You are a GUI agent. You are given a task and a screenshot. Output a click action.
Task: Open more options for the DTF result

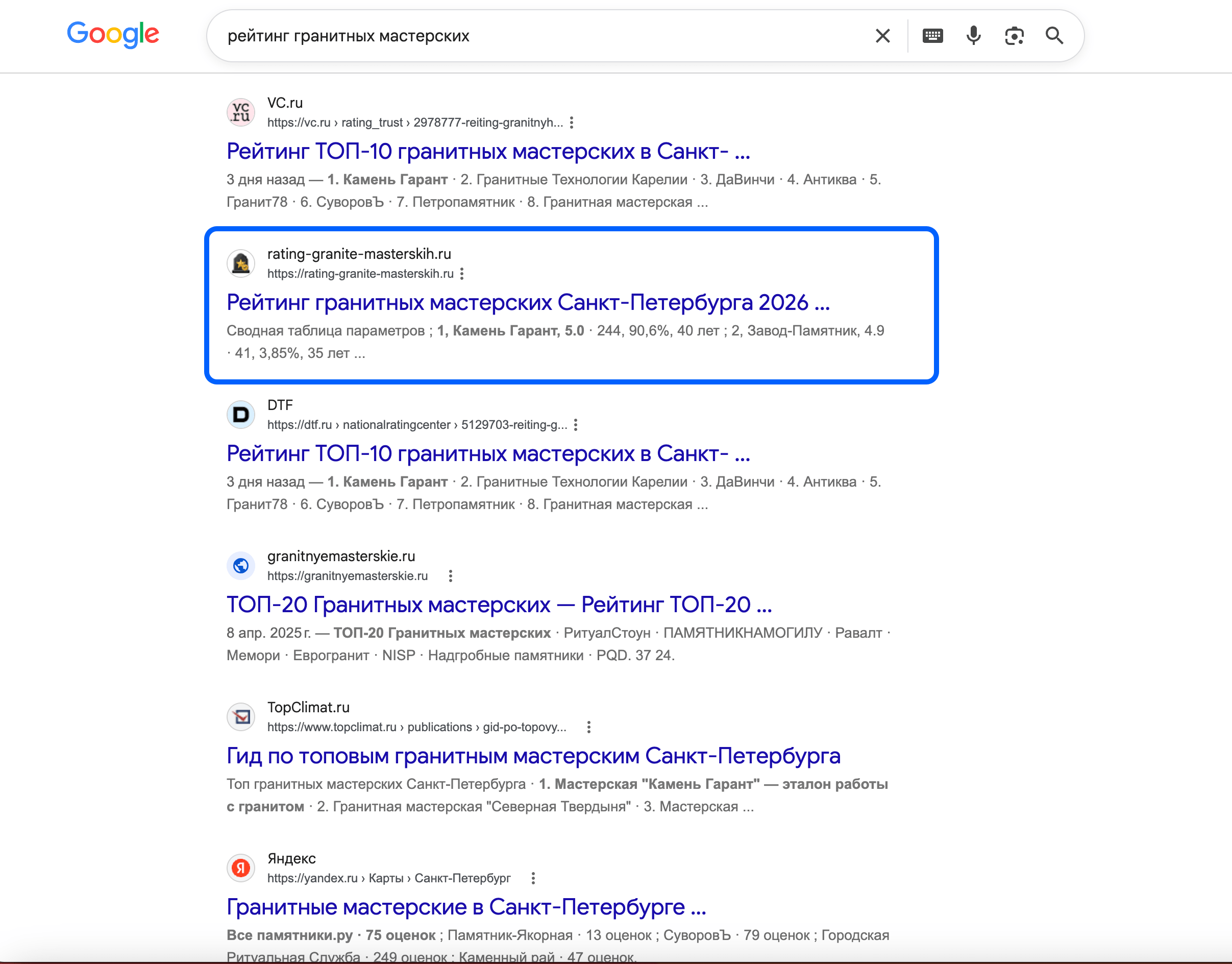575,425
